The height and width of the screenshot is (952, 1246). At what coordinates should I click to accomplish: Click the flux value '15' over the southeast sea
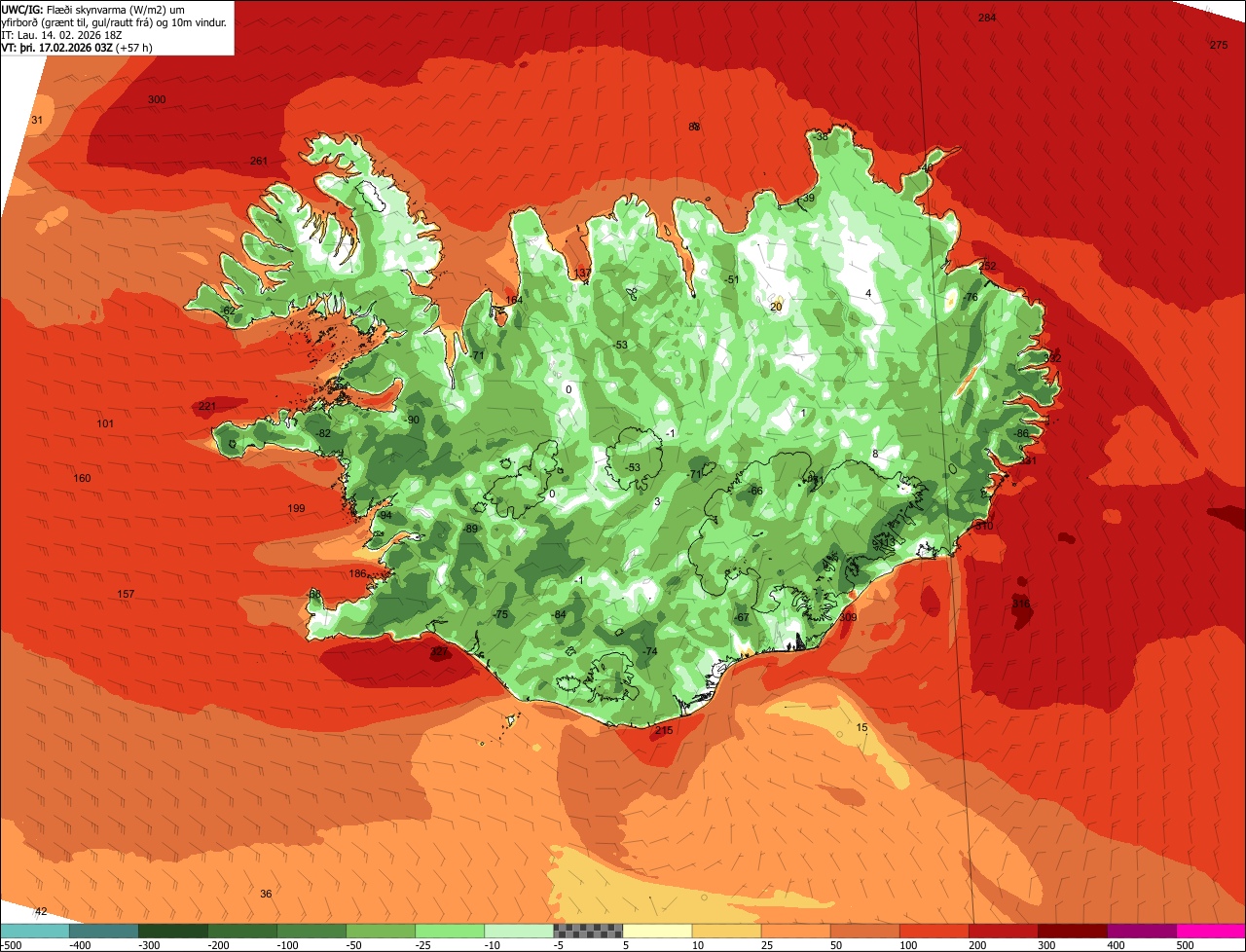click(x=861, y=727)
